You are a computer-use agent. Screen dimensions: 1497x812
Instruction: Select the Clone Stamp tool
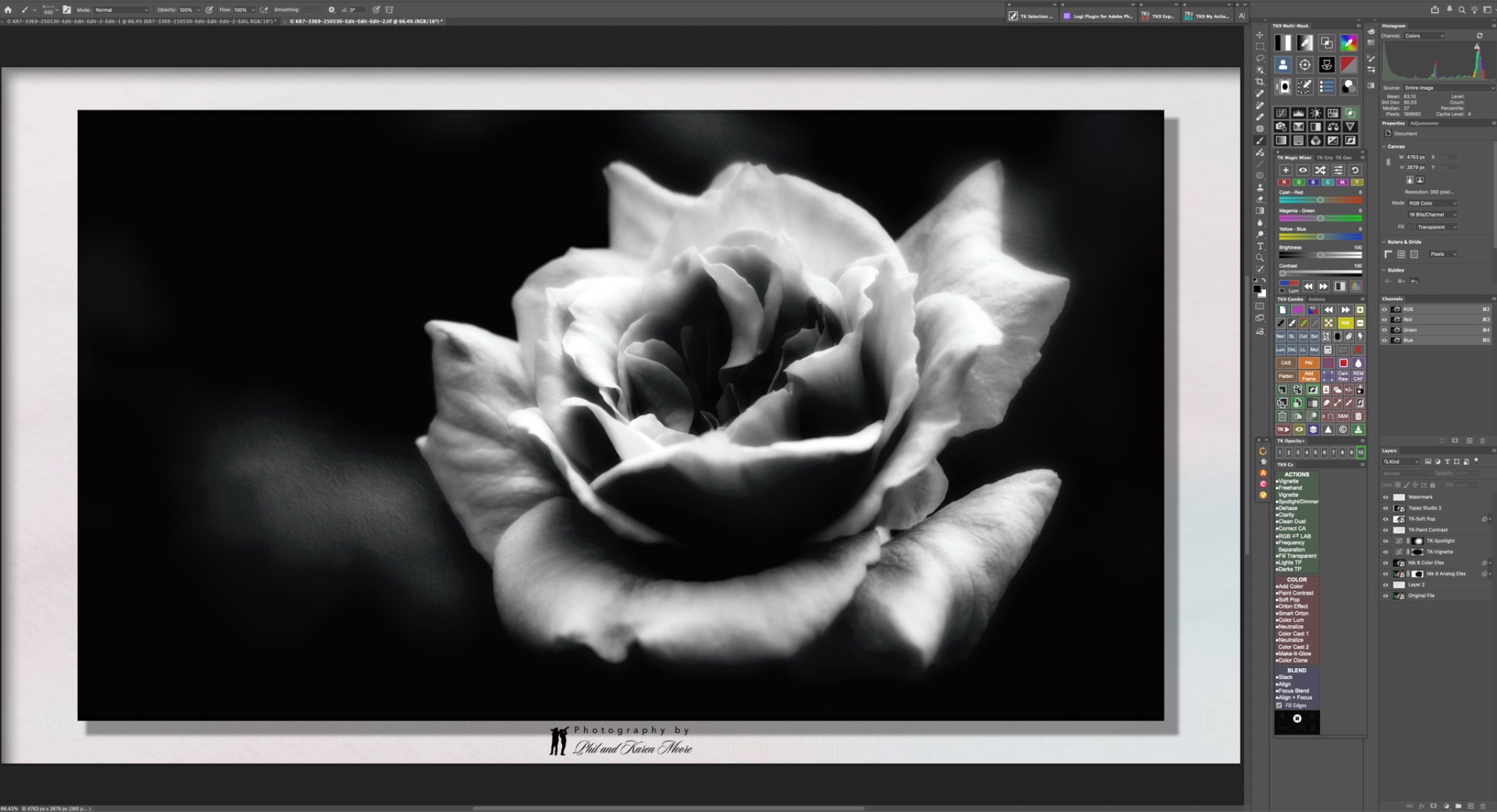click(x=1259, y=188)
